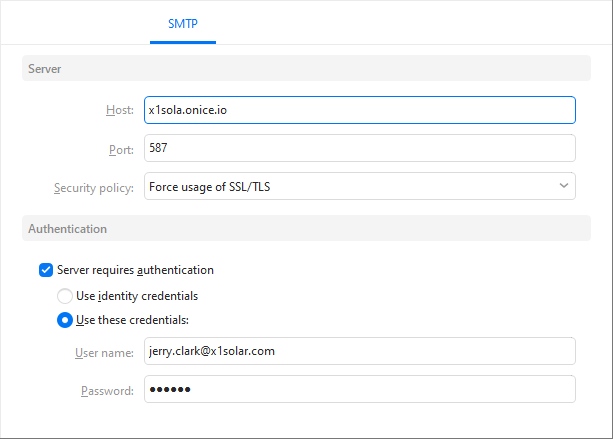Switch to the SMTP tab
This screenshot has height=439, width=613.
click(183, 24)
